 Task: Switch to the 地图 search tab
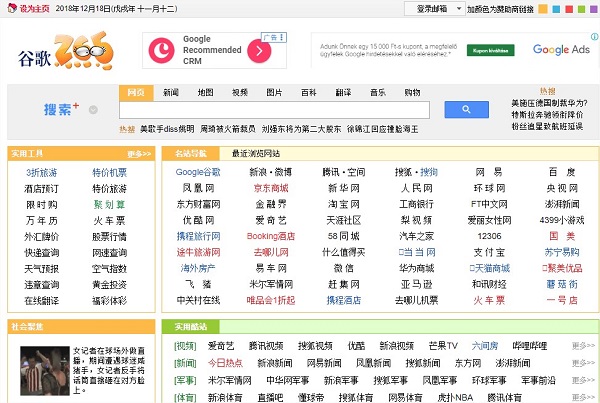[x=205, y=93]
